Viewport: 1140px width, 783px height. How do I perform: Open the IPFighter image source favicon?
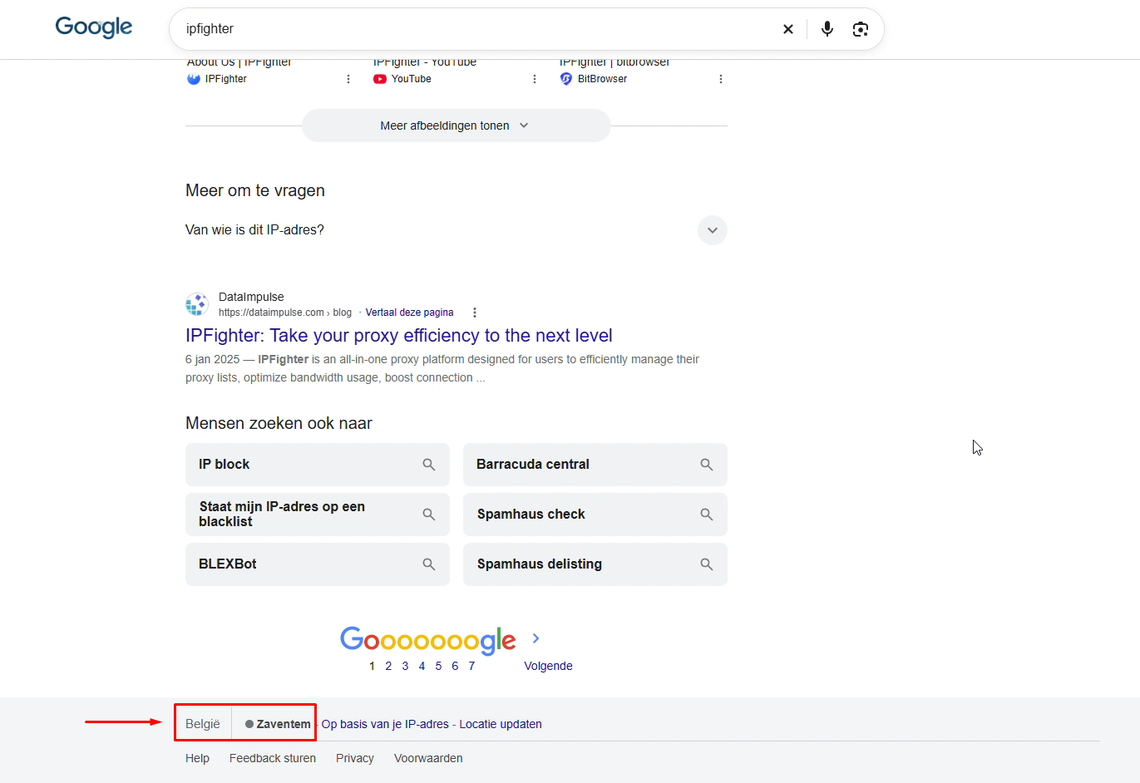tap(193, 79)
